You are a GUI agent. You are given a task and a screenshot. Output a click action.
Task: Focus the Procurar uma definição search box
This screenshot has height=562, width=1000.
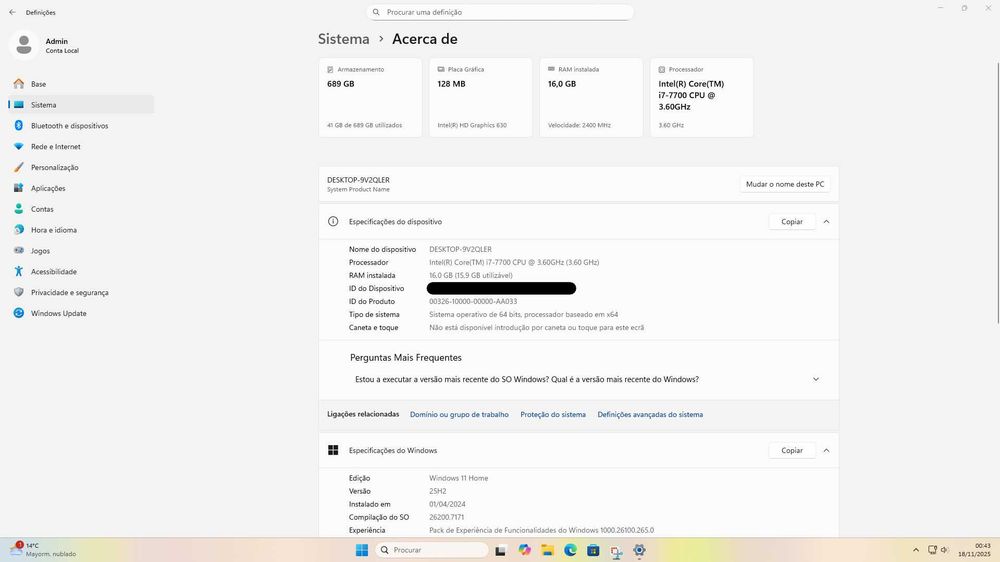[500, 12]
